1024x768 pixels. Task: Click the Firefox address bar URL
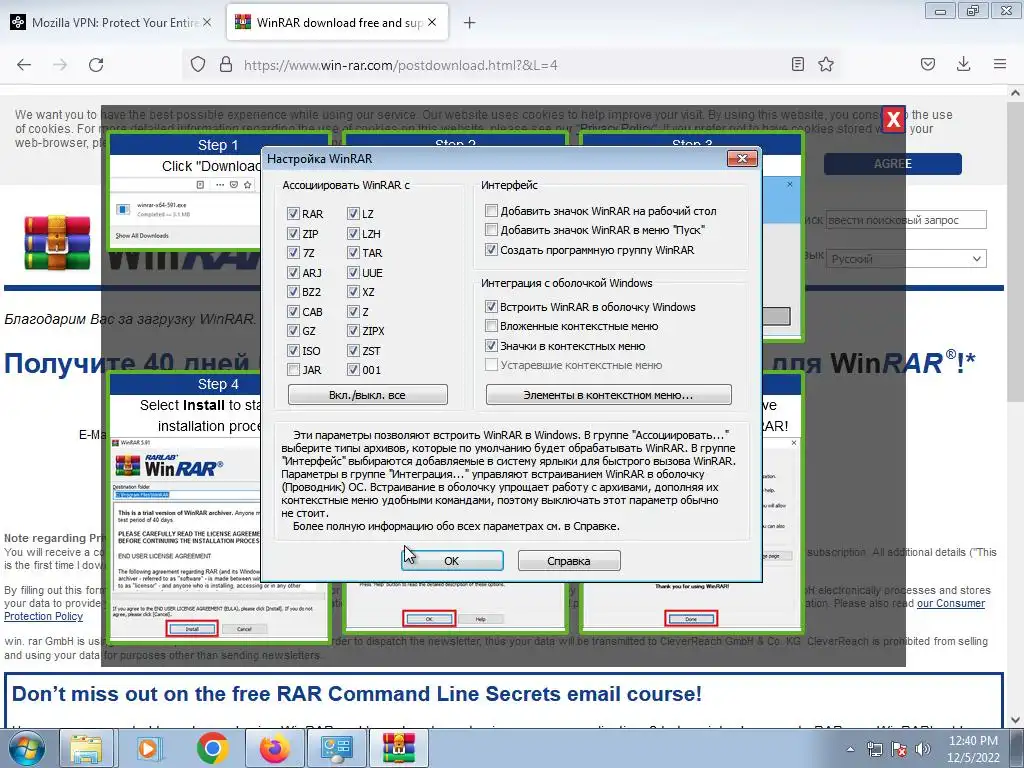coord(400,65)
